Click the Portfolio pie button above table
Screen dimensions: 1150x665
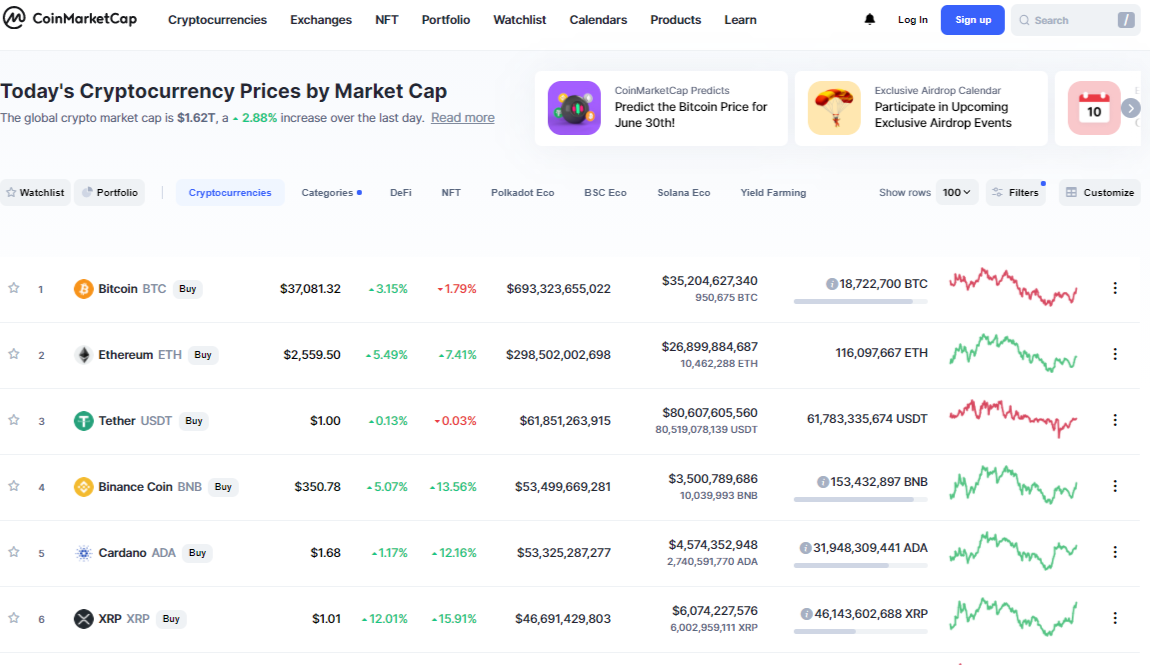click(x=109, y=192)
